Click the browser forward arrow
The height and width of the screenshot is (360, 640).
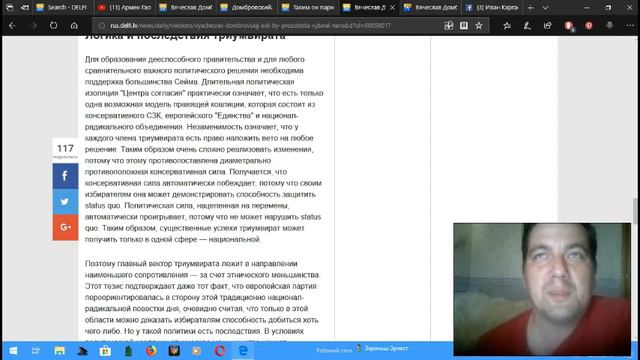[x=34, y=26]
